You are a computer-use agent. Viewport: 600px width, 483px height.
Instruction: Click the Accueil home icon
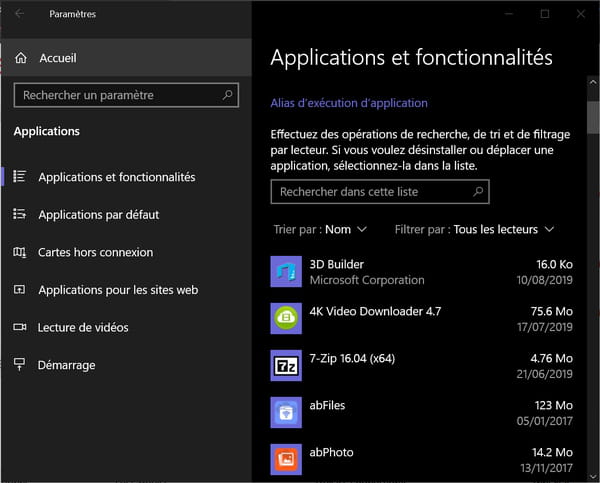(x=21, y=58)
